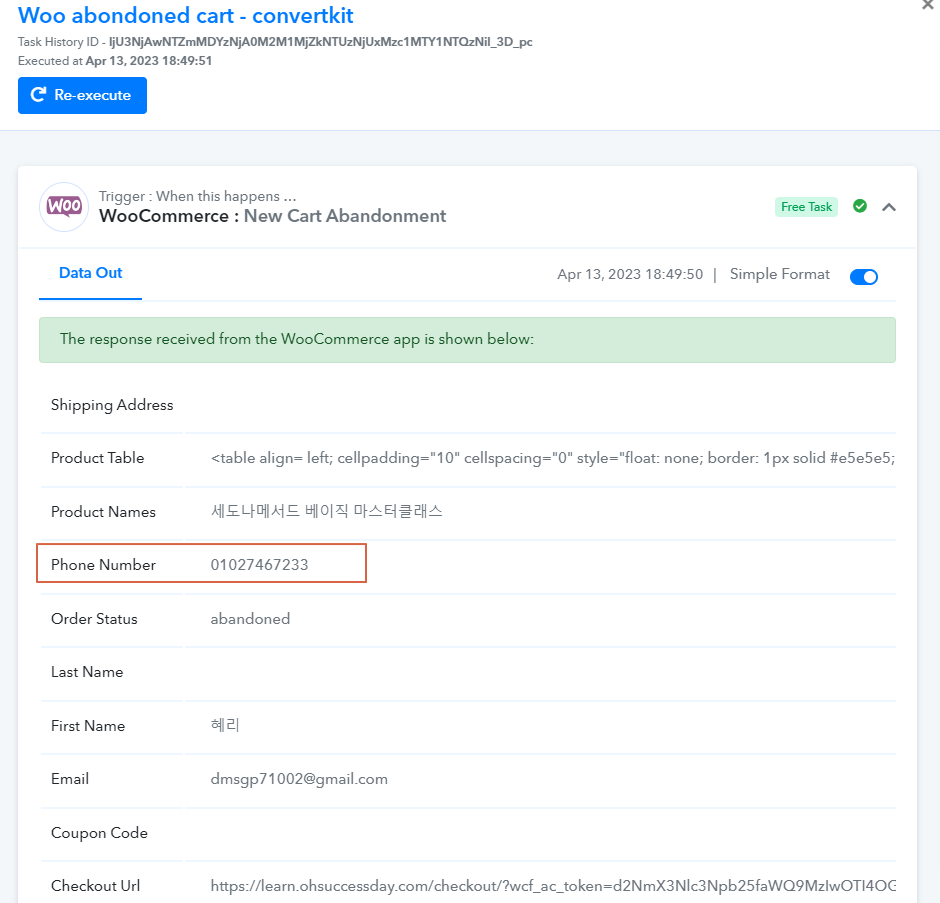Image resolution: width=940 pixels, height=903 pixels.
Task: Click the Korean Product Names value
Action: (x=327, y=511)
